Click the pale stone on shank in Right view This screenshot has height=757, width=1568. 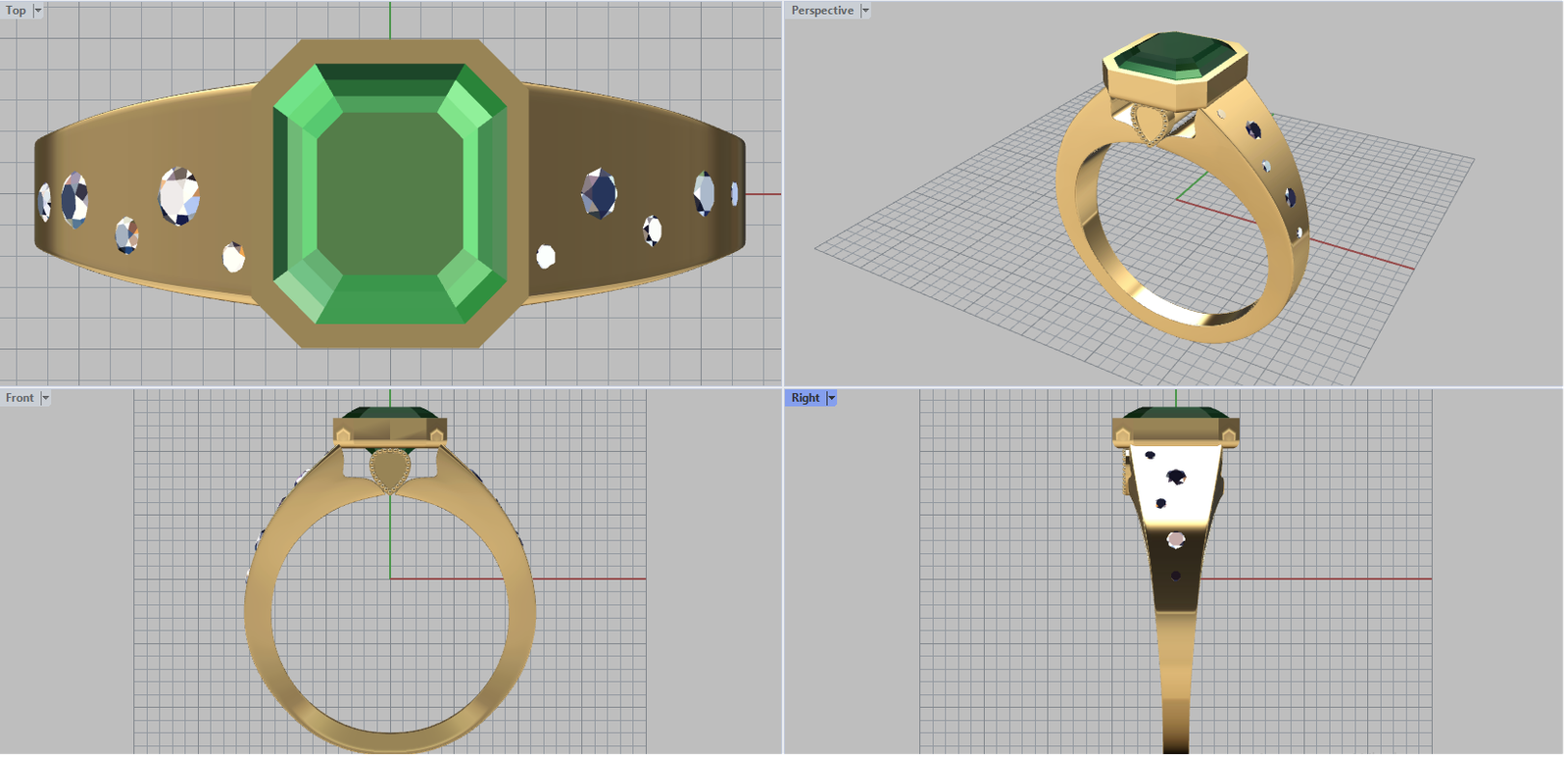tap(1175, 539)
